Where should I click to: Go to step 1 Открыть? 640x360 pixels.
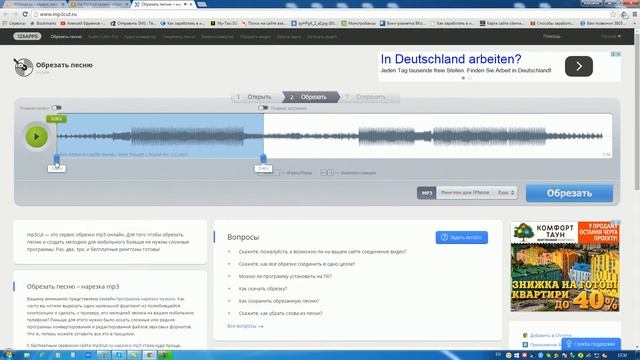pos(257,97)
